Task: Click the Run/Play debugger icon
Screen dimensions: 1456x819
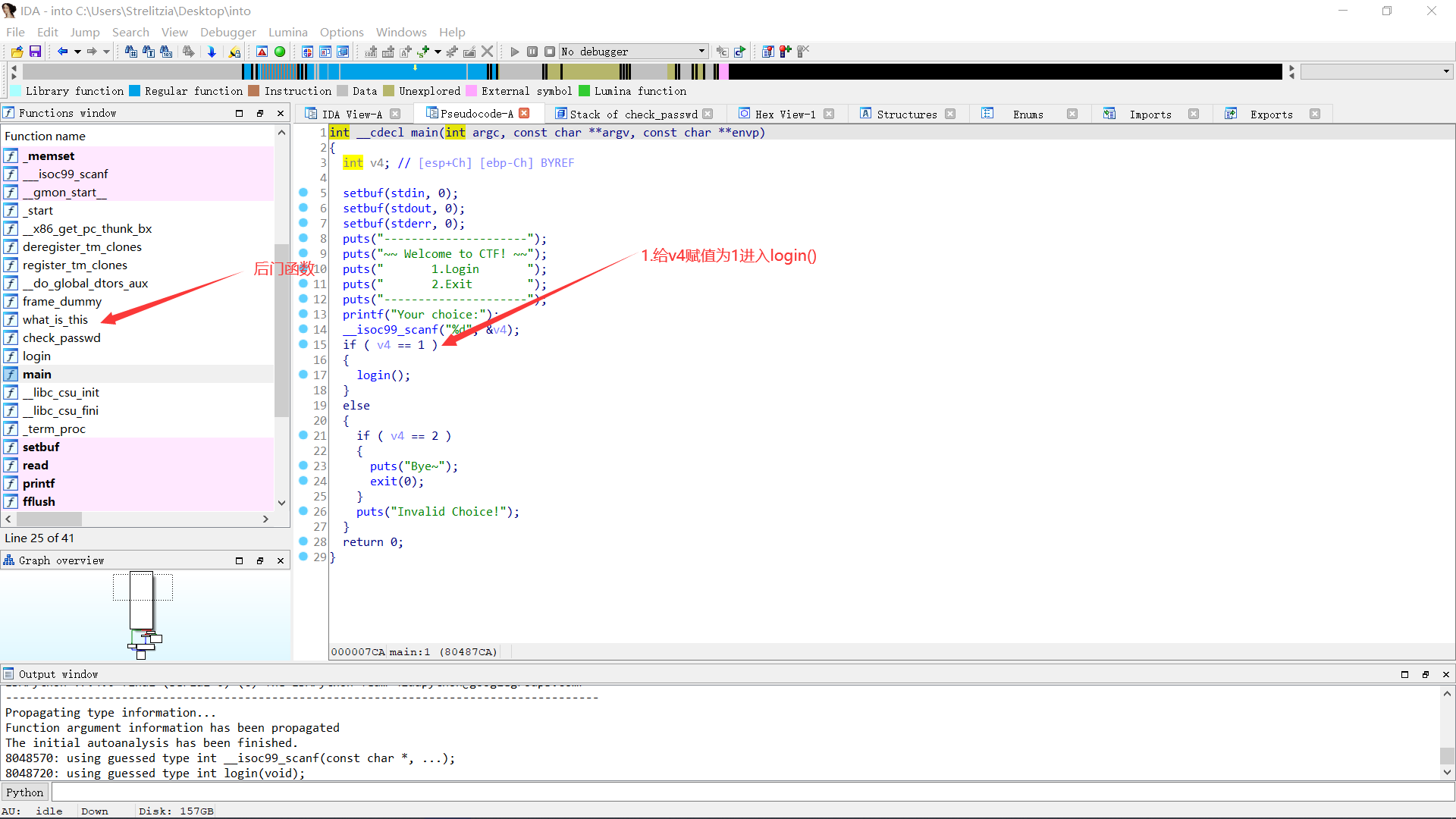Action: coord(515,50)
